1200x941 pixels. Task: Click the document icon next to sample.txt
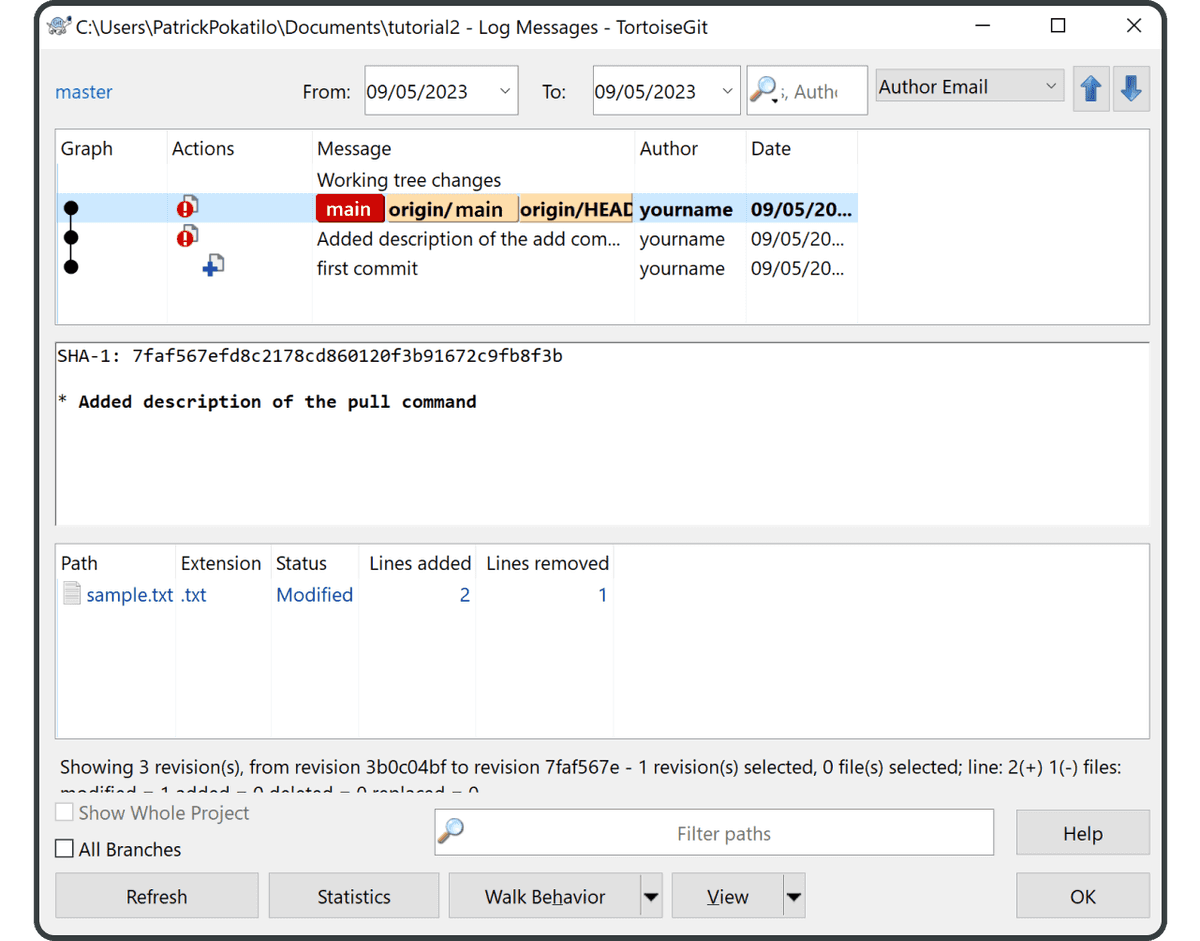[70, 593]
